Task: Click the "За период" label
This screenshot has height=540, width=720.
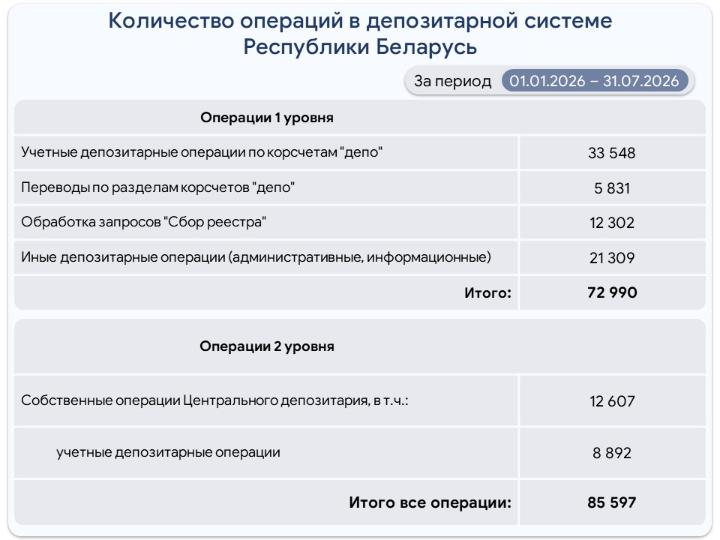Action: pos(453,81)
